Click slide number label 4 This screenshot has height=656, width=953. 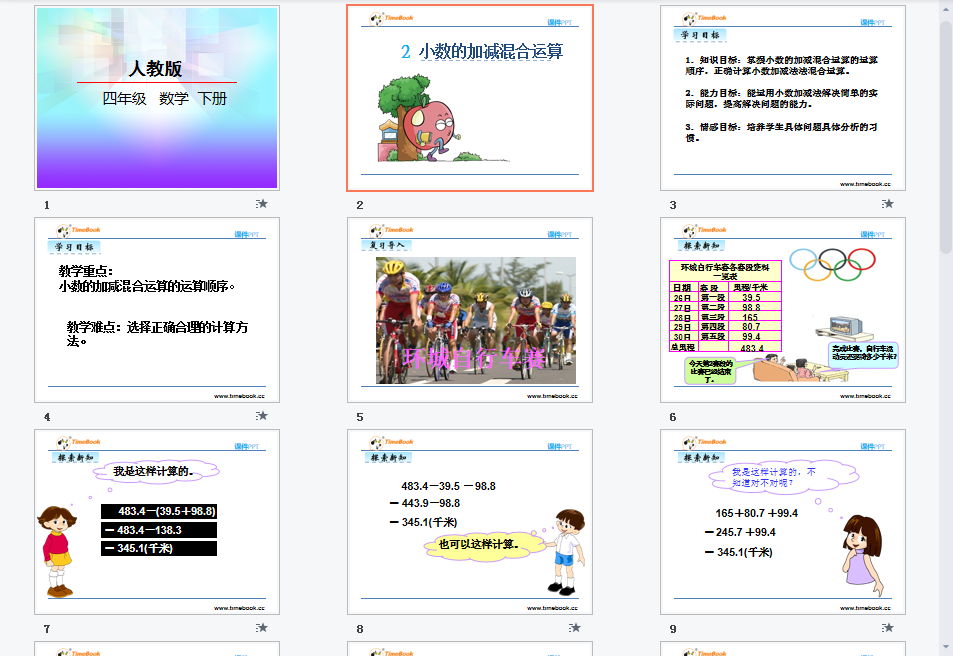(47, 417)
